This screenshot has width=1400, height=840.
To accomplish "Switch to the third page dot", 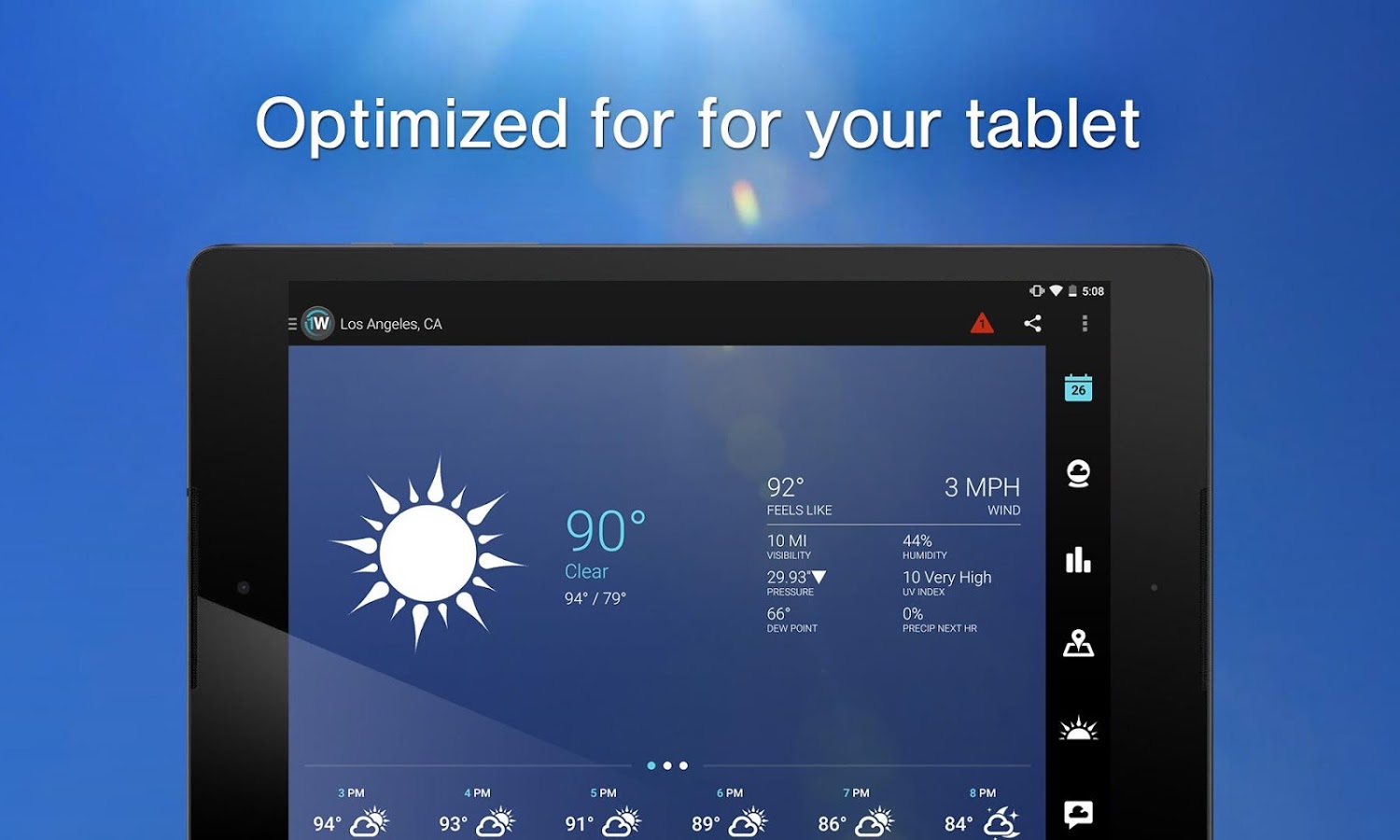I will coord(683,765).
